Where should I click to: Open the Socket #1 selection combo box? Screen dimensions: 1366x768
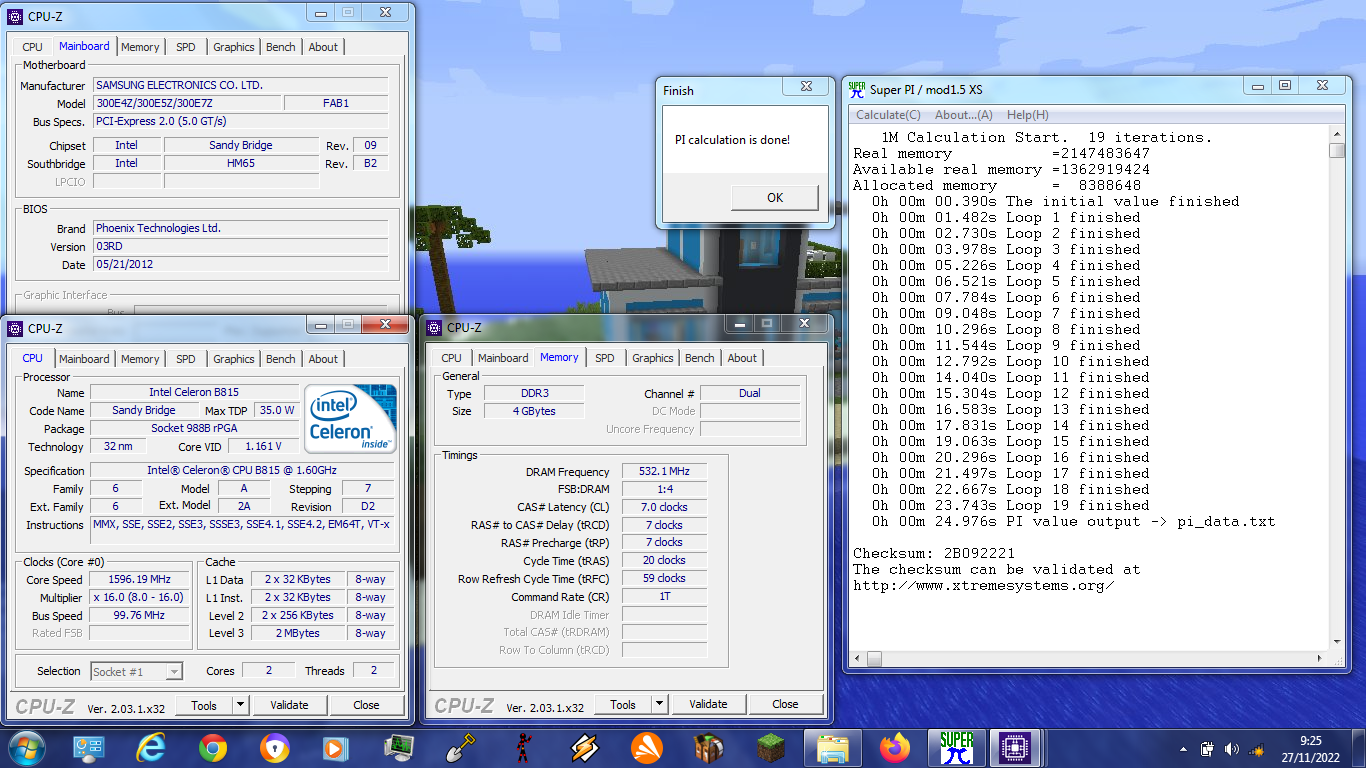point(137,672)
